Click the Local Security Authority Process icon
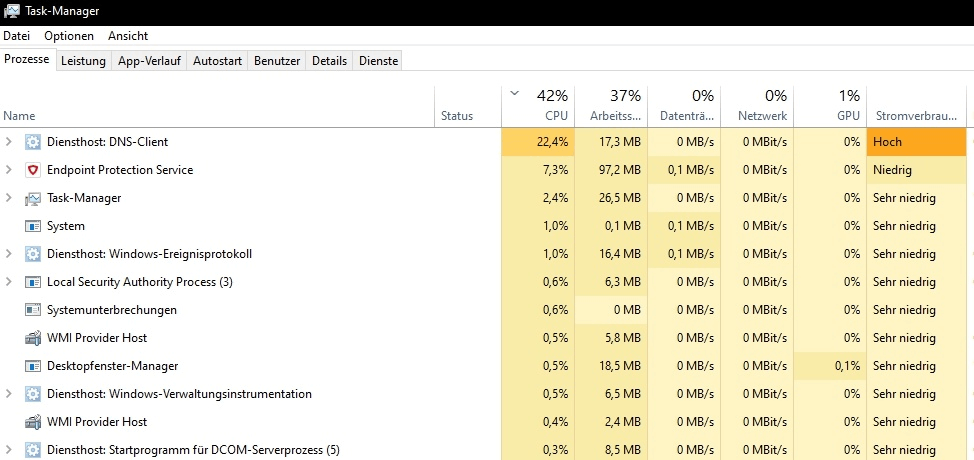 coord(32,282)
